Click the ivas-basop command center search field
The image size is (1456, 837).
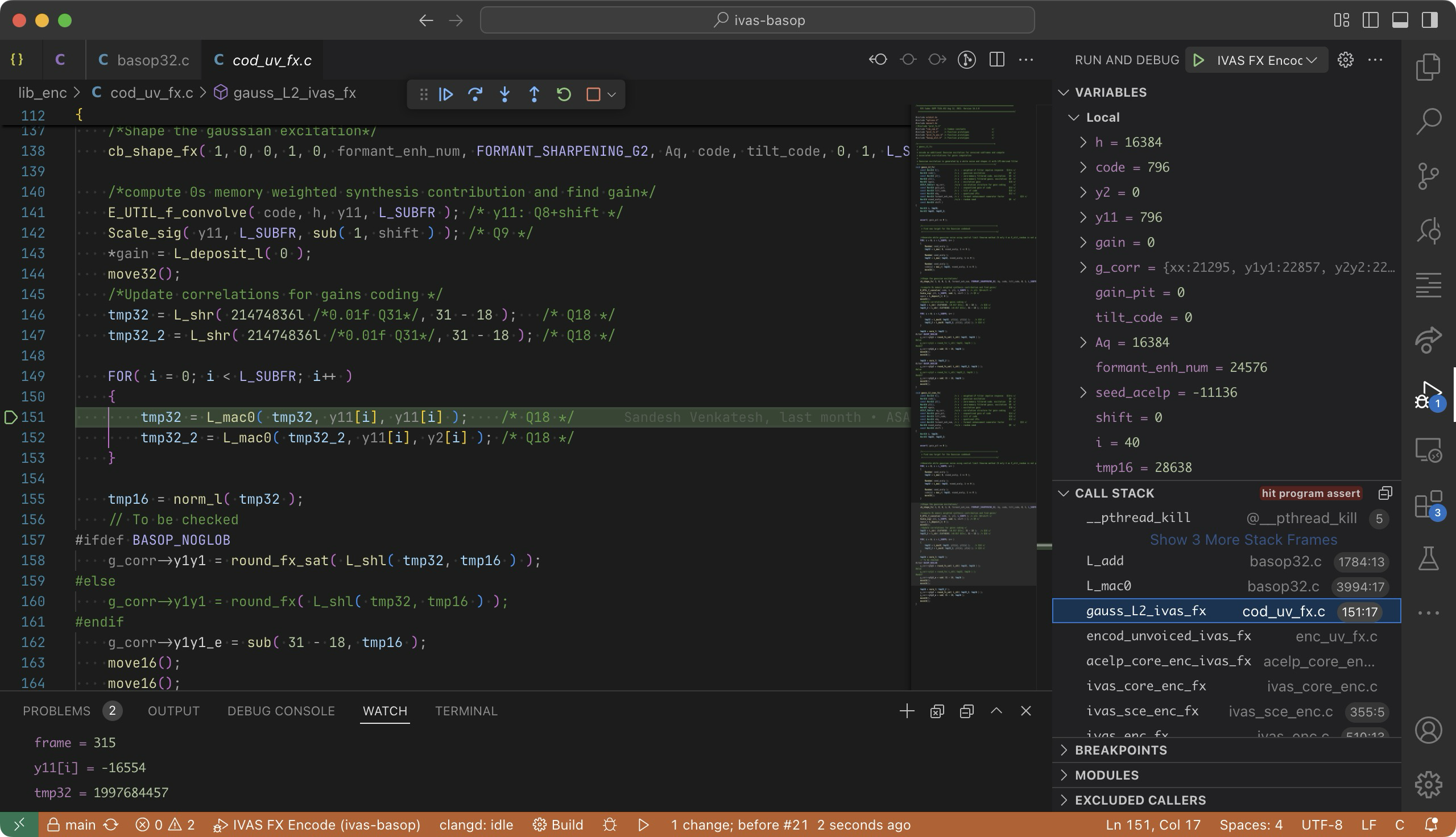pos(757,20)
